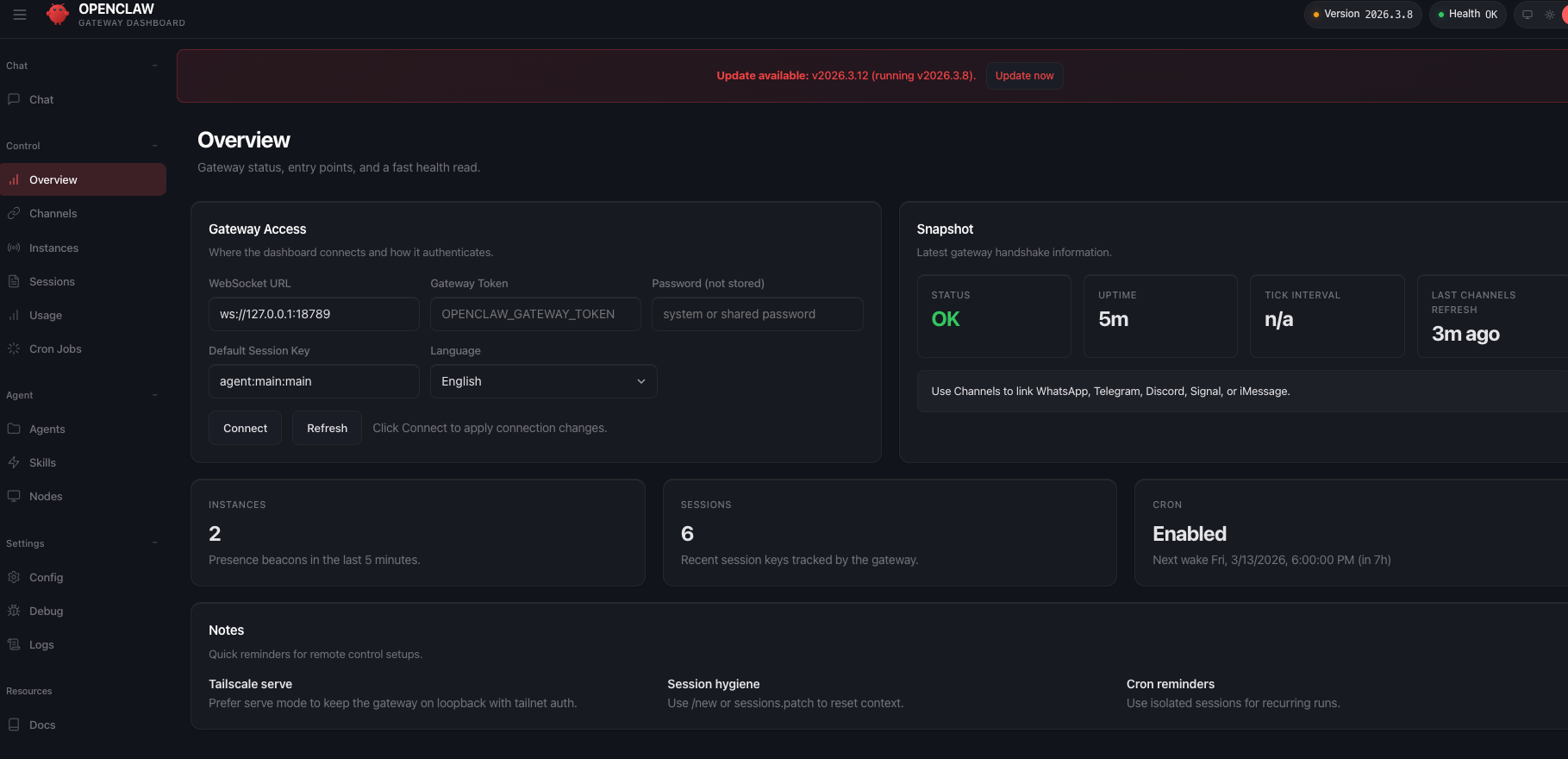
Task: Click the Sessions card showing 6
Action: 890,533
